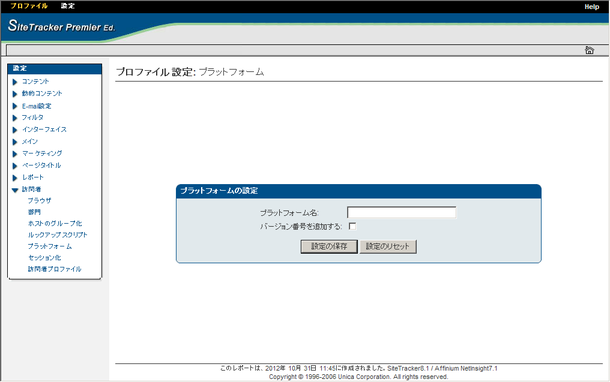Expand the ページタイトル arrow

click(15, 166)
